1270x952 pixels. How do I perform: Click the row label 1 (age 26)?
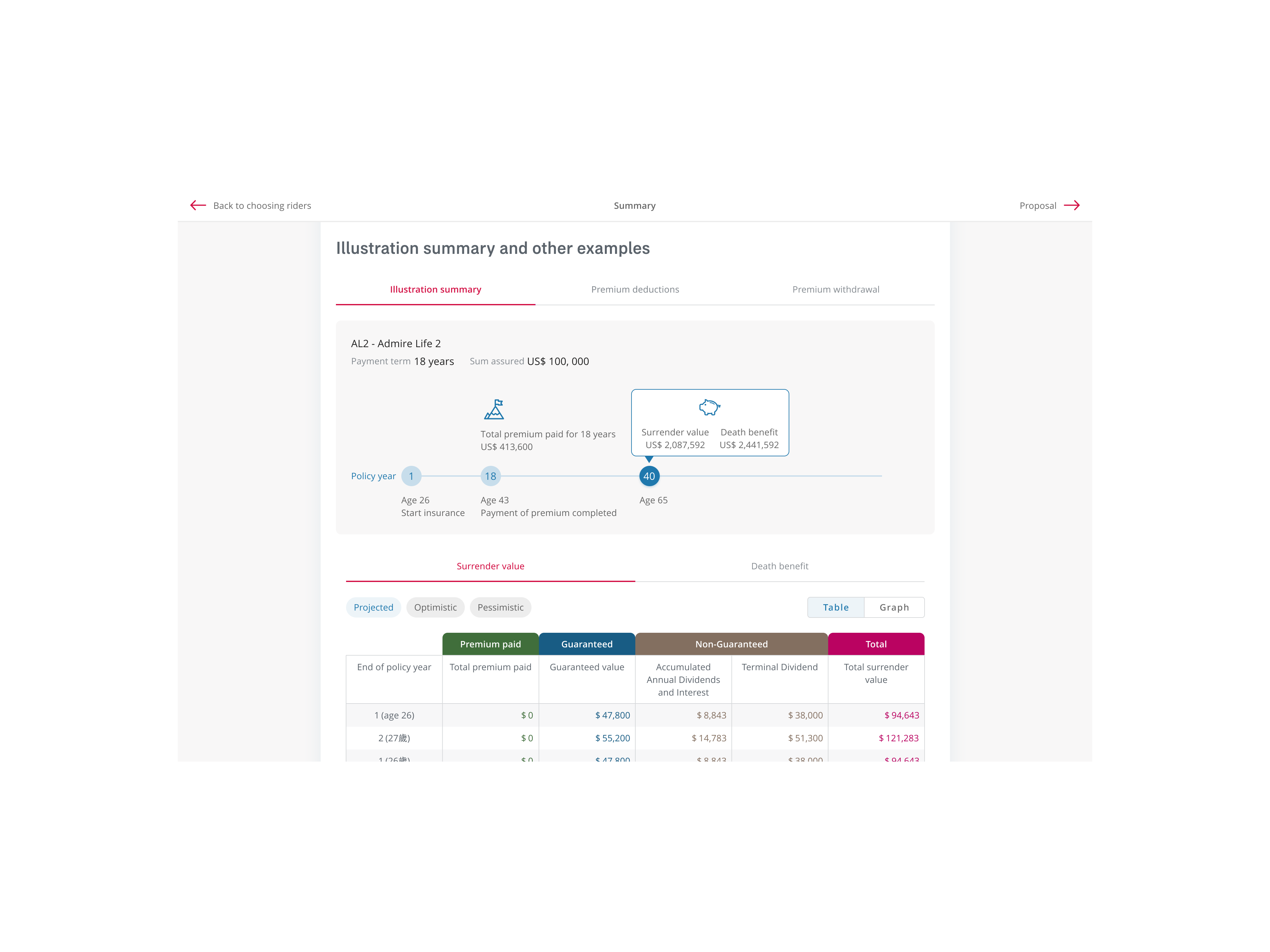pyautogui.click(x=394, y=715)
